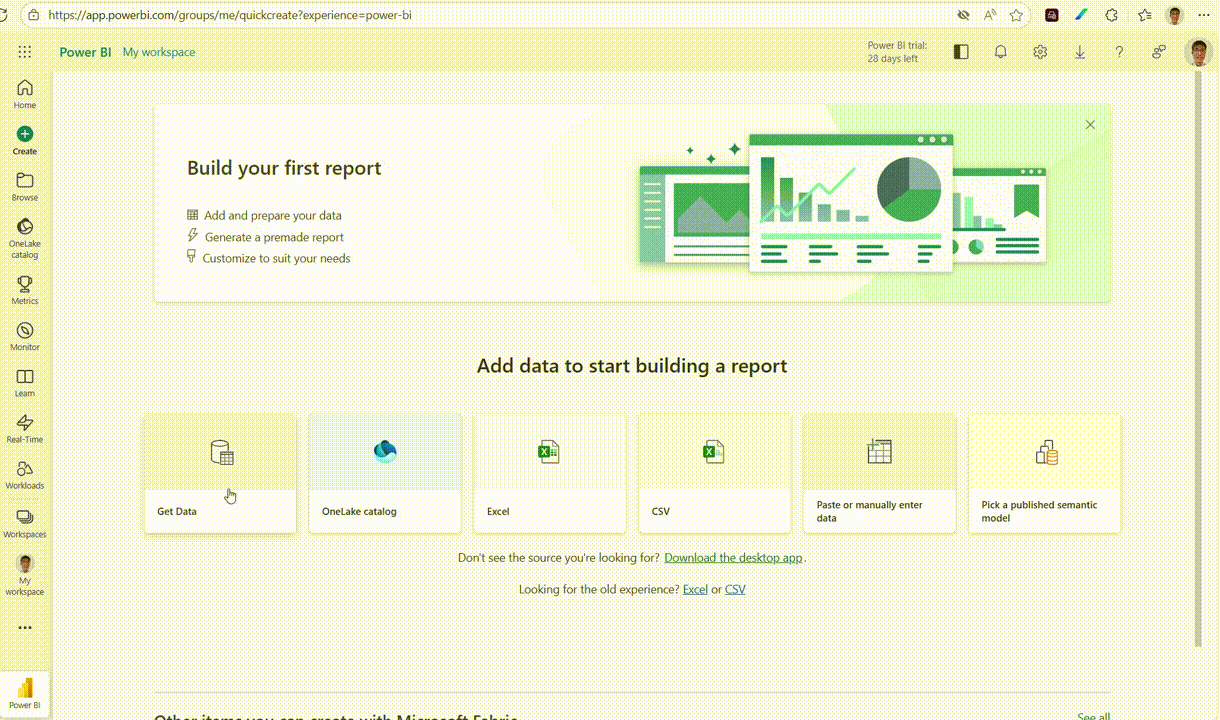Click the layout panel icon beside the trial text
The image size is (1220, 720).
pos(961,52)
